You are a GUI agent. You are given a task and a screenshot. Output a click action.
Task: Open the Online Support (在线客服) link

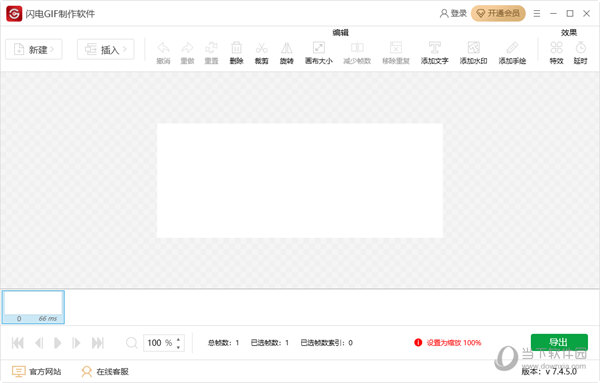105,372
